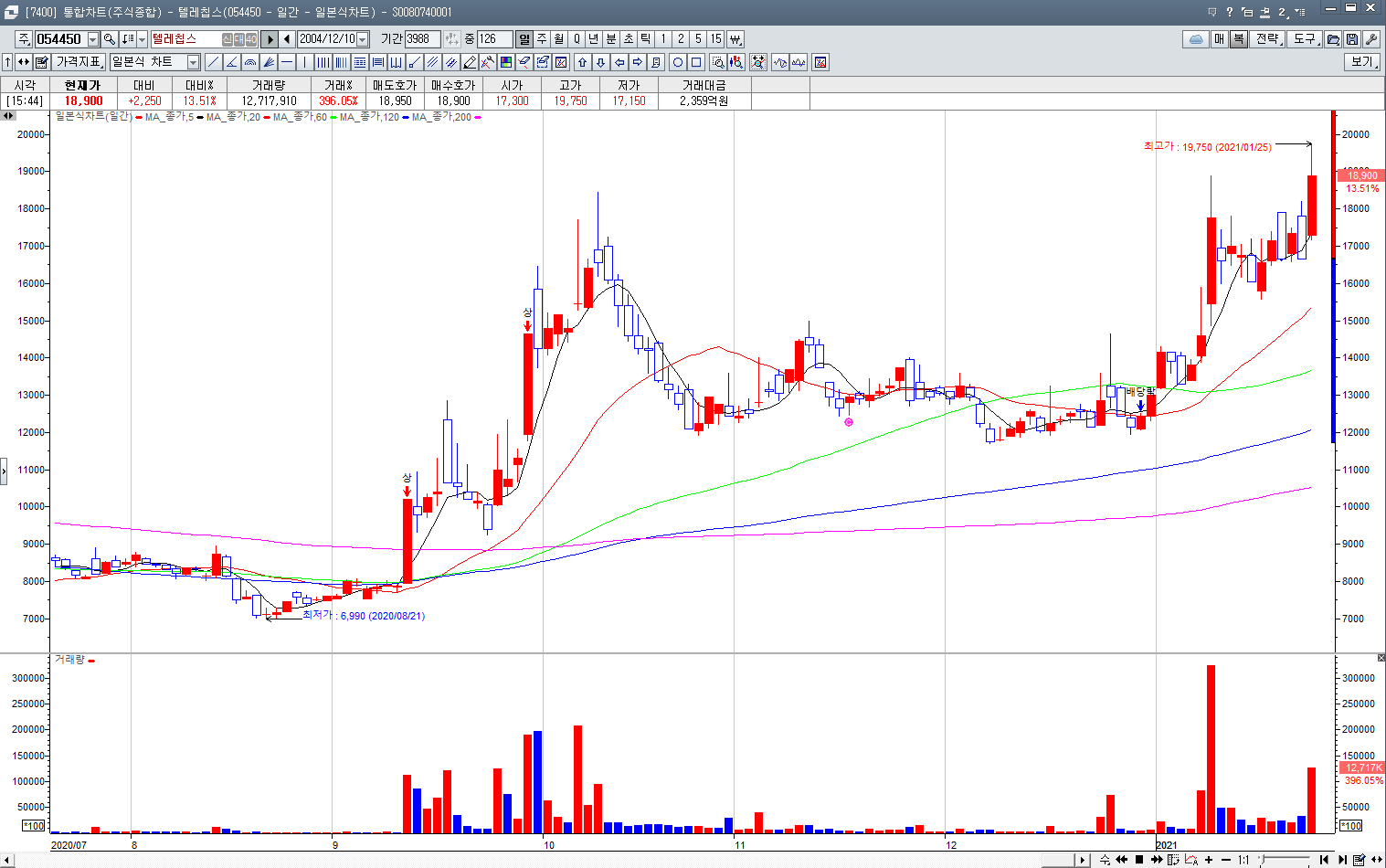Select the Fibonacci arc drawing tool
This screenshot has height=868, width=1386.
pyautogui.click(x=250, y=62)
